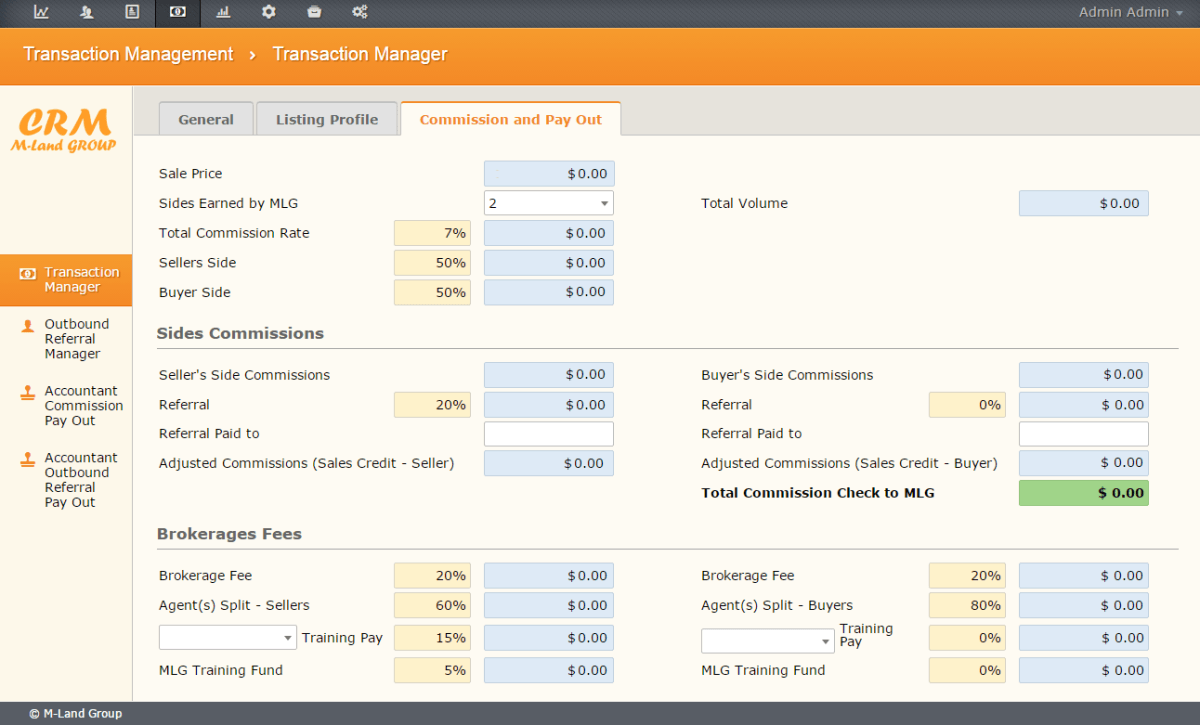Open Accountant Outbound Referral Pay Out

pyautogui.click(x=80, y=480)
